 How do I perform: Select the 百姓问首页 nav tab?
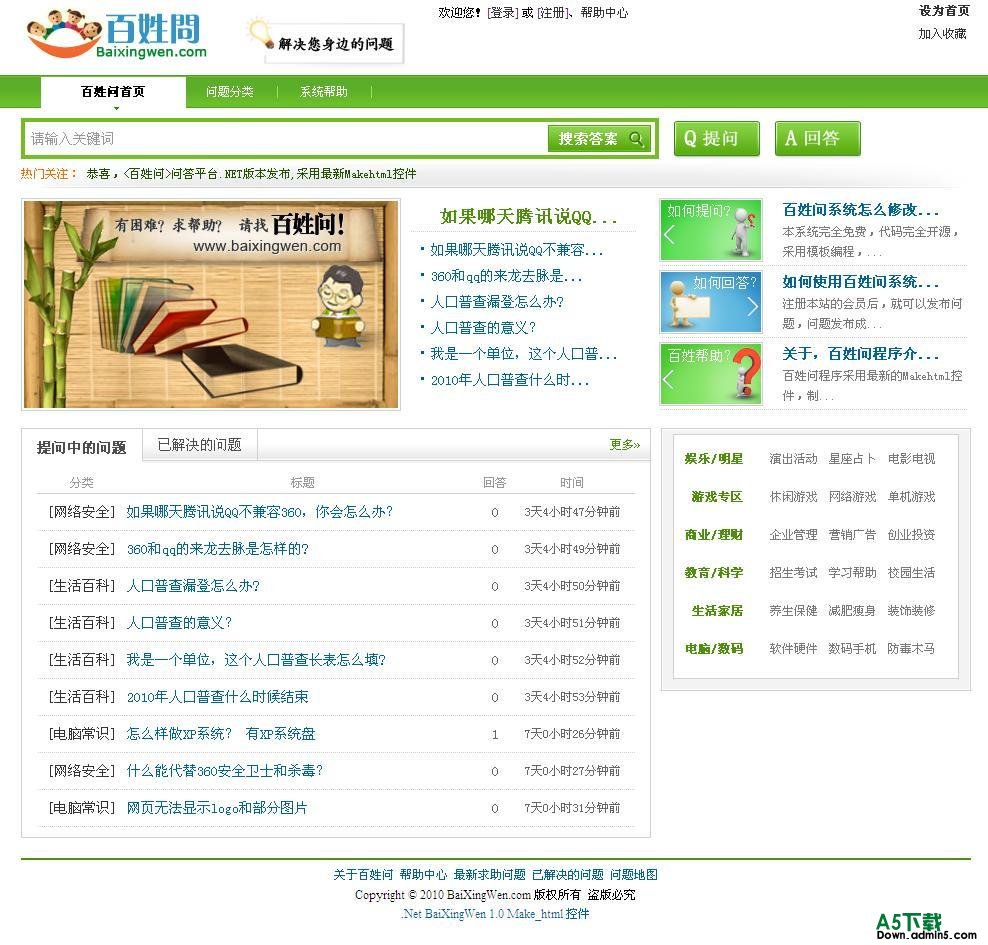point(113,92)
